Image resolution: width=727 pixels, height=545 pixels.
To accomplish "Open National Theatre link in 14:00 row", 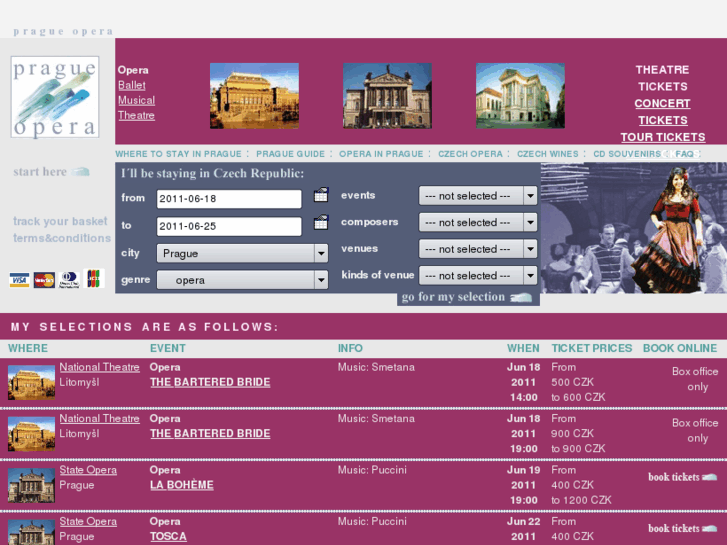I will (99, 367).
